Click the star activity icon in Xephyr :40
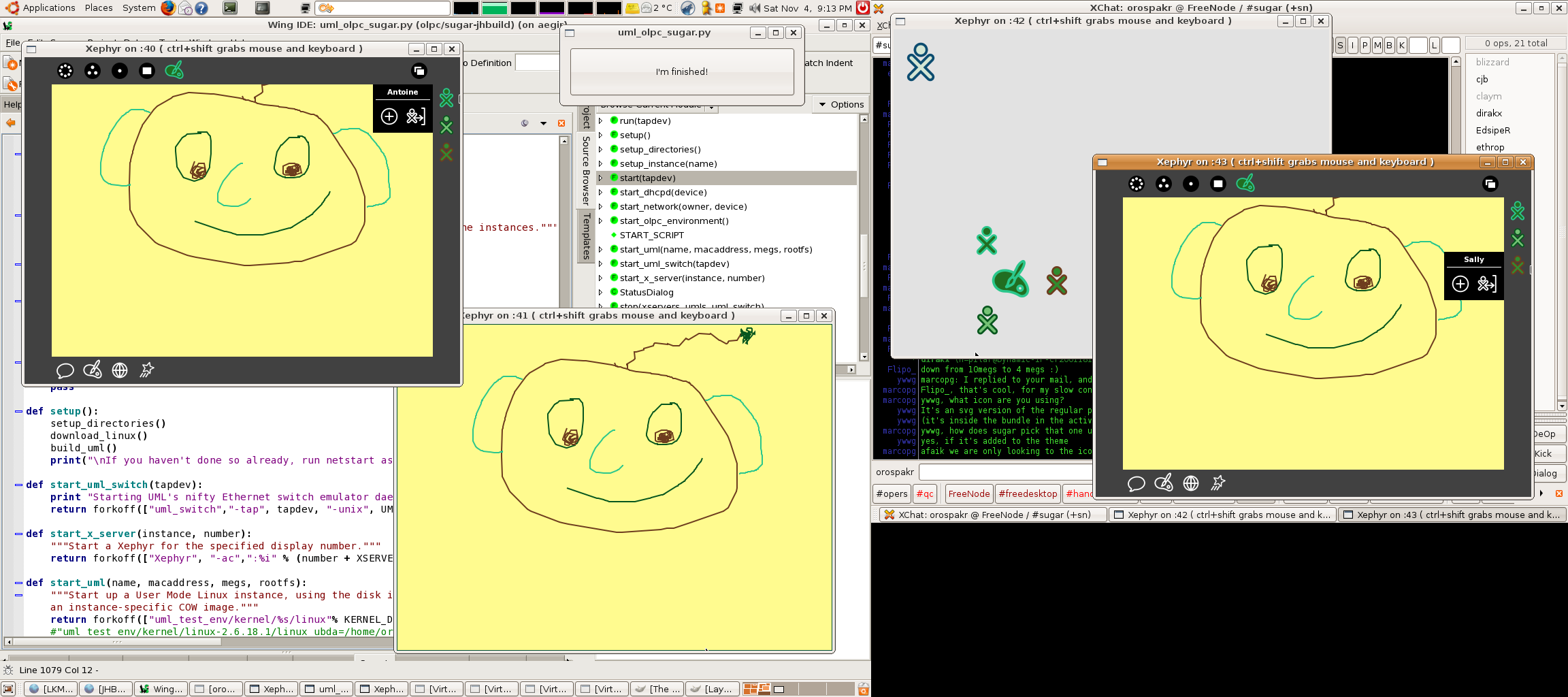1568x697 pixels. click(x=147, y=370)
